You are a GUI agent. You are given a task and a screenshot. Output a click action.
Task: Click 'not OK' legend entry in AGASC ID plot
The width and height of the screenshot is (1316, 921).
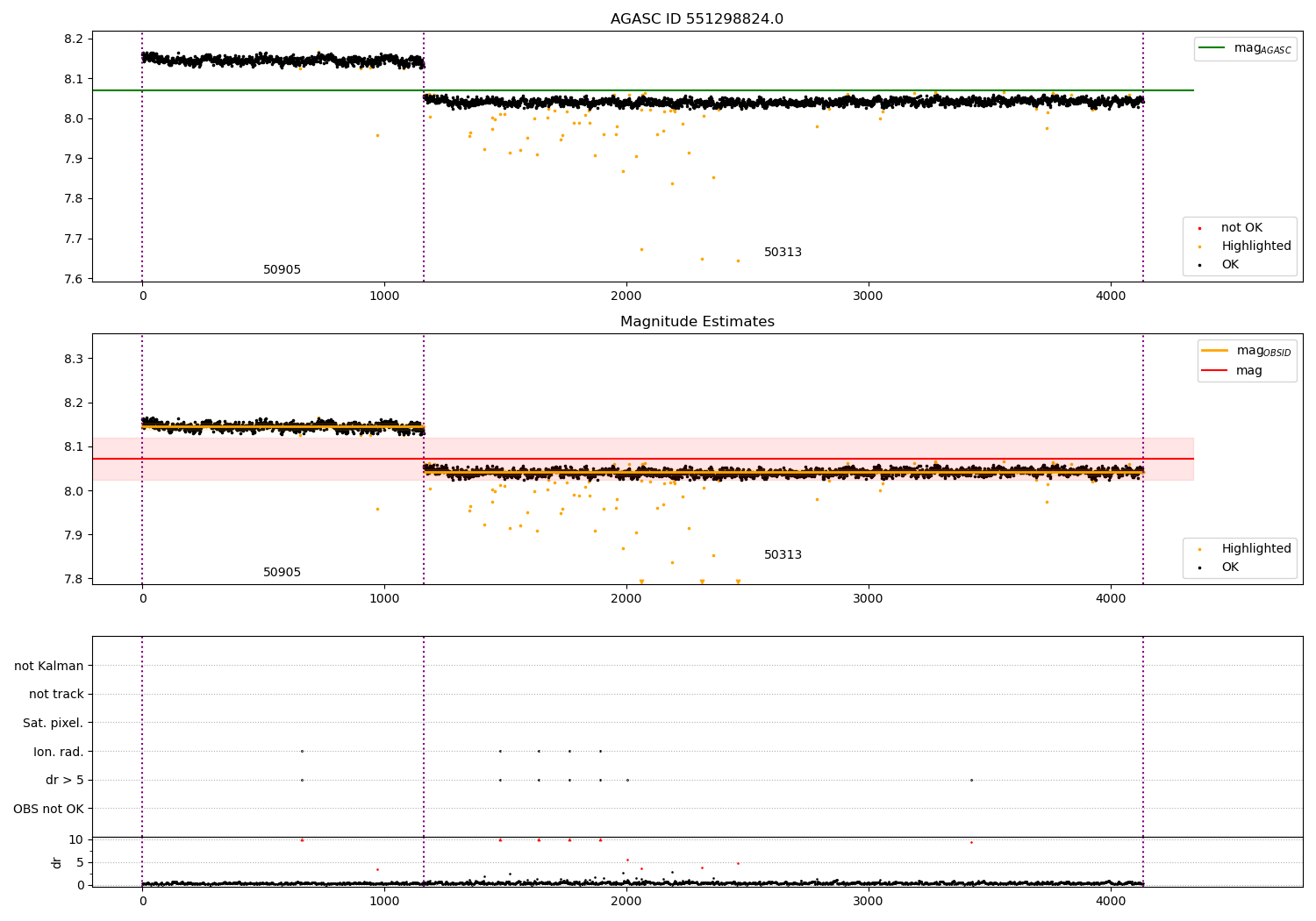tap(1241, 228)
